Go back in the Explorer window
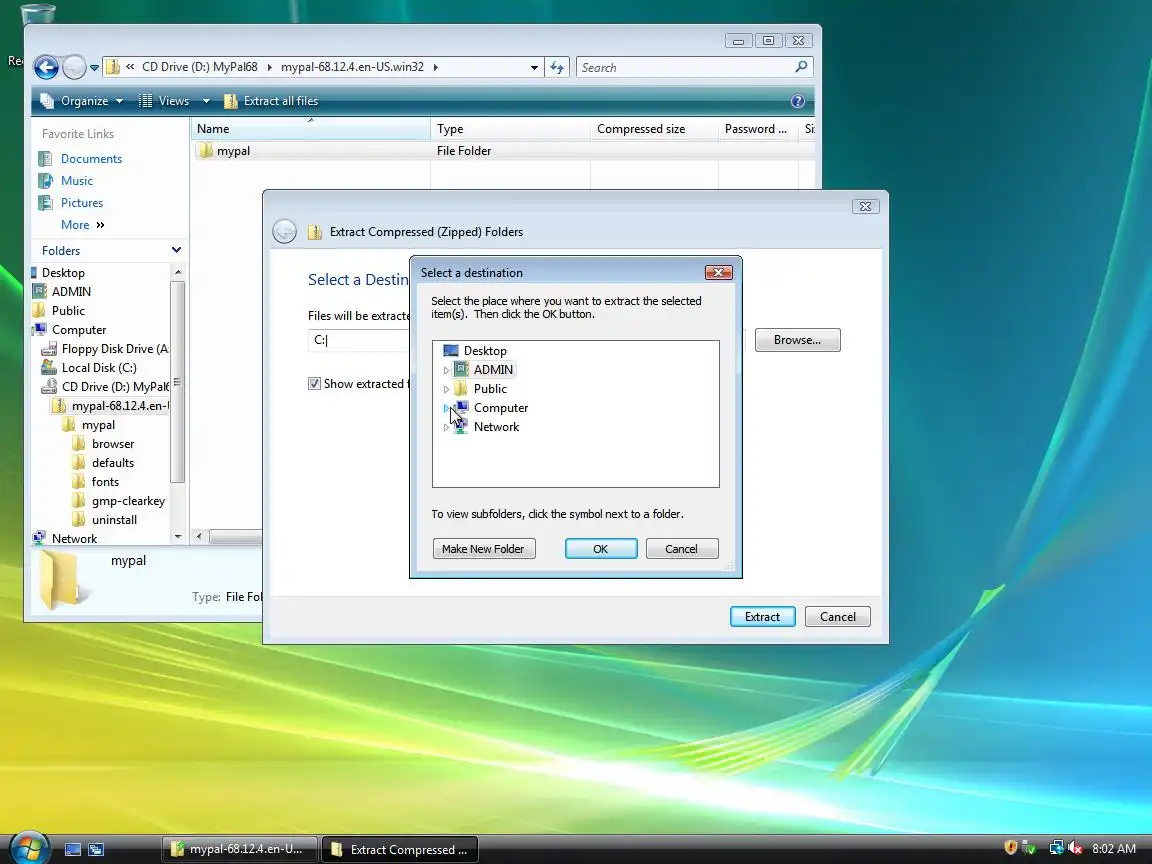 tap(46, 68)
